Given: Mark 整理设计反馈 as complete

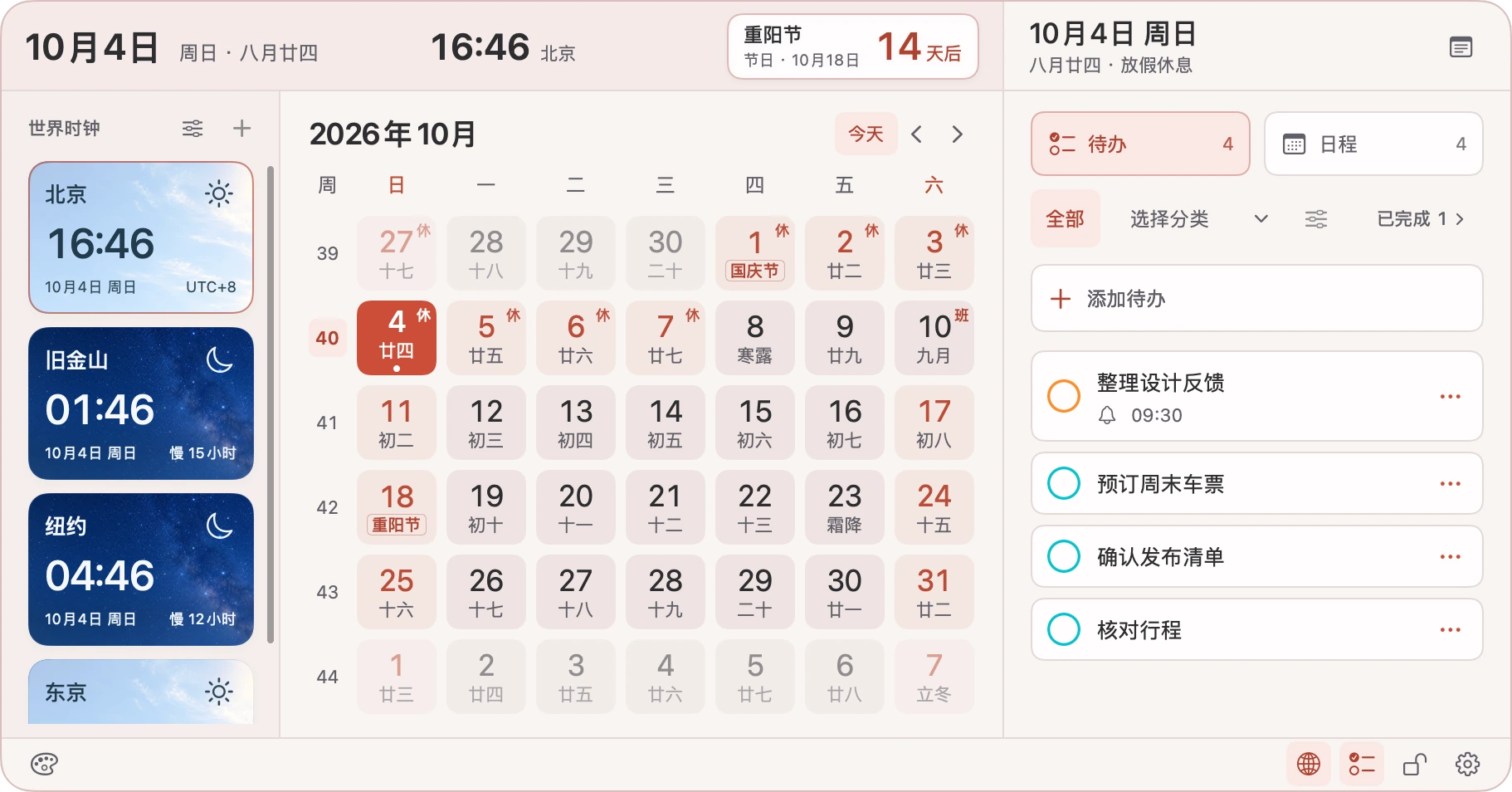Looking at the screenshot, I should [1064, 396].
